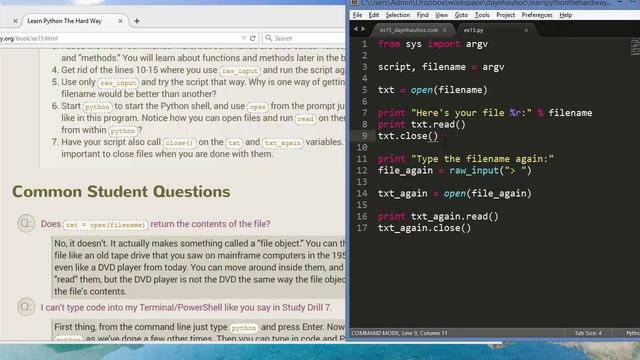
Task: Click line number 9 in the gutter
Action: [x=364, y=136]
